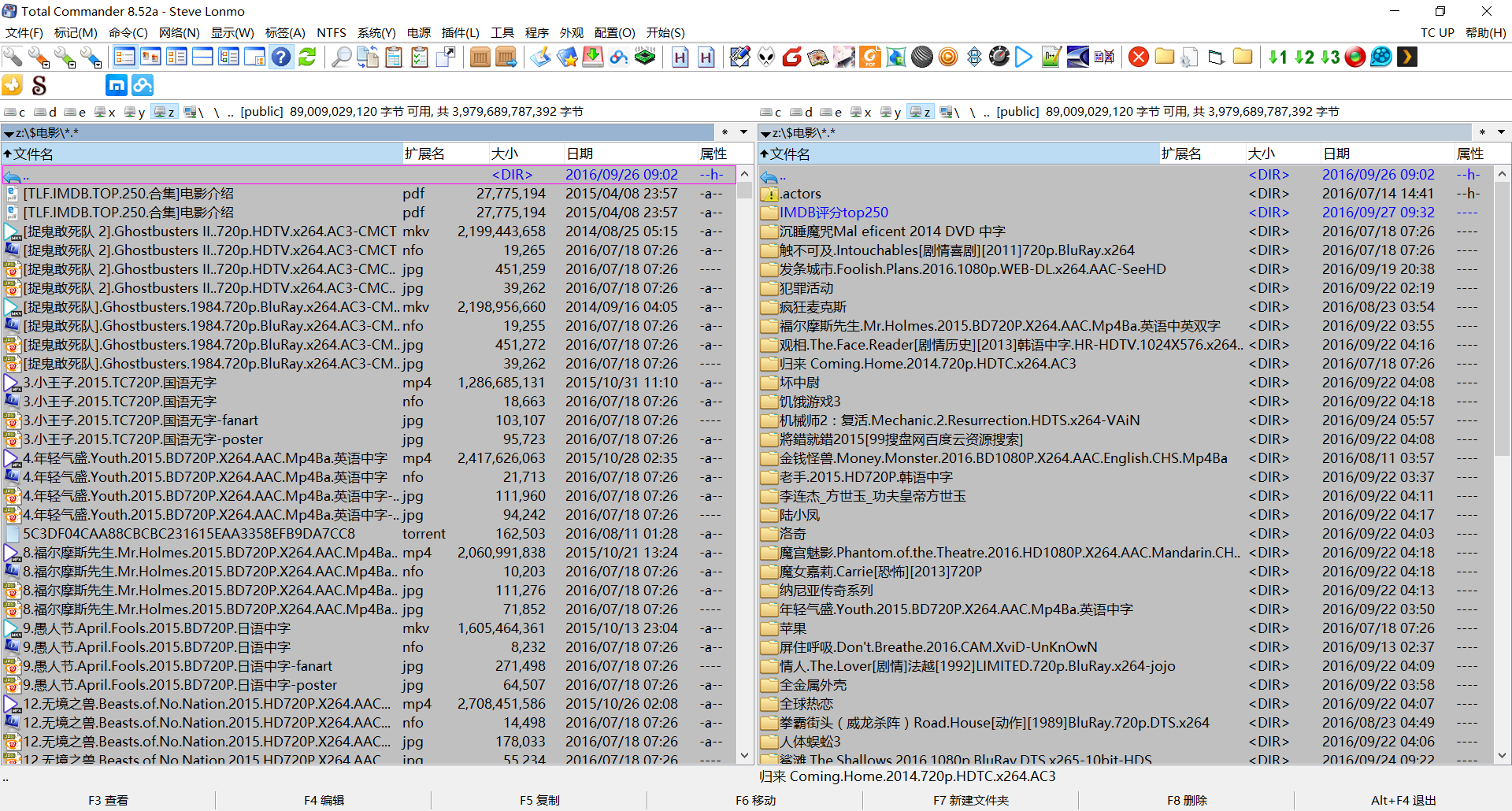Viewport: 1512px width, 811px height.
Task: Click the F4 编辑 button
Action: 324,800
